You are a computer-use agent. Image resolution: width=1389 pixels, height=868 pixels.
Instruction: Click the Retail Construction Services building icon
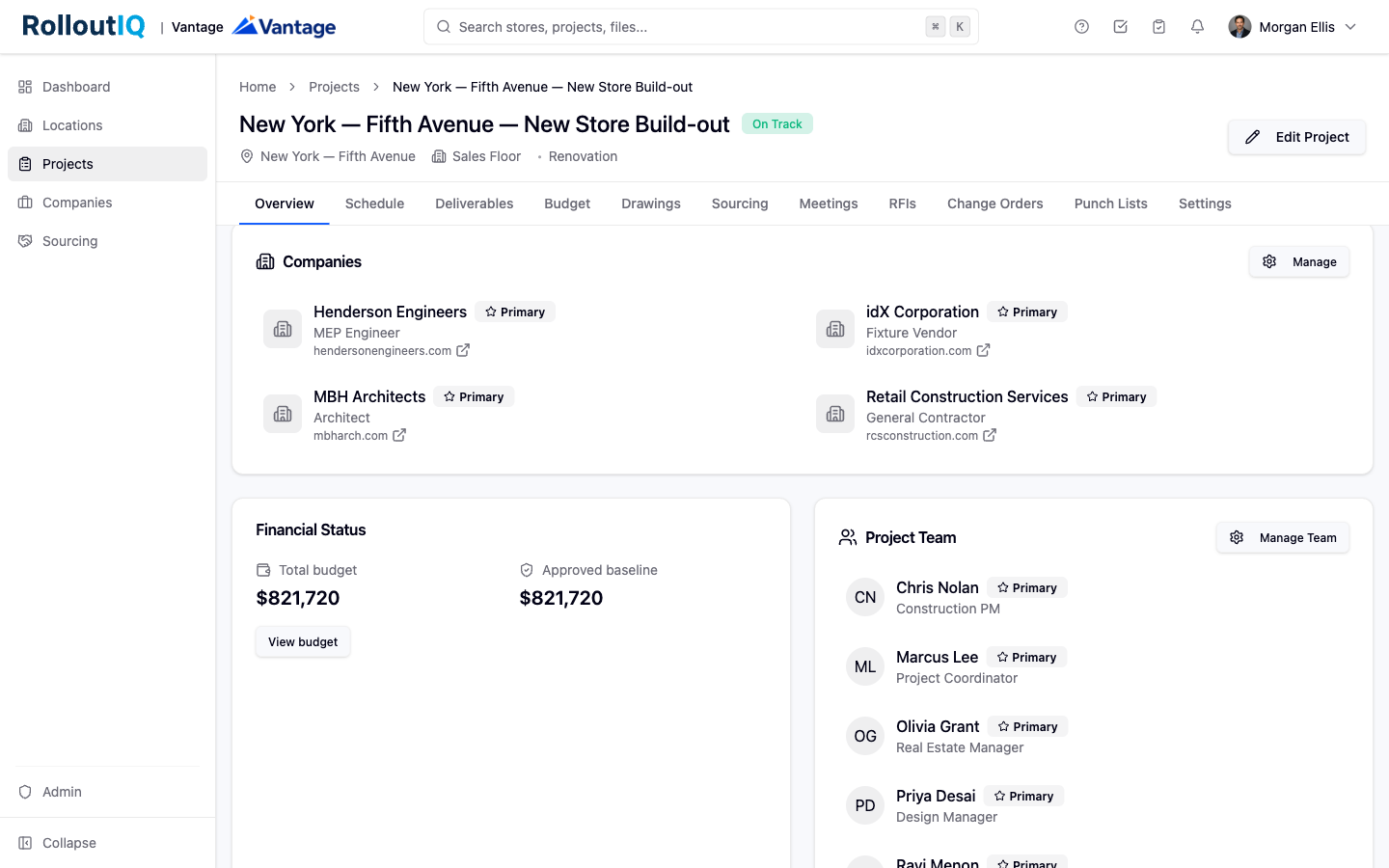coord(835,414)
